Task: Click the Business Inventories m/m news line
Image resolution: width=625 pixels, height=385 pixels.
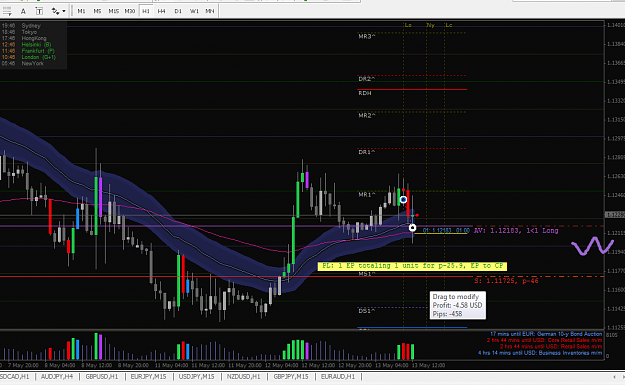Action: tap(540, 353)
